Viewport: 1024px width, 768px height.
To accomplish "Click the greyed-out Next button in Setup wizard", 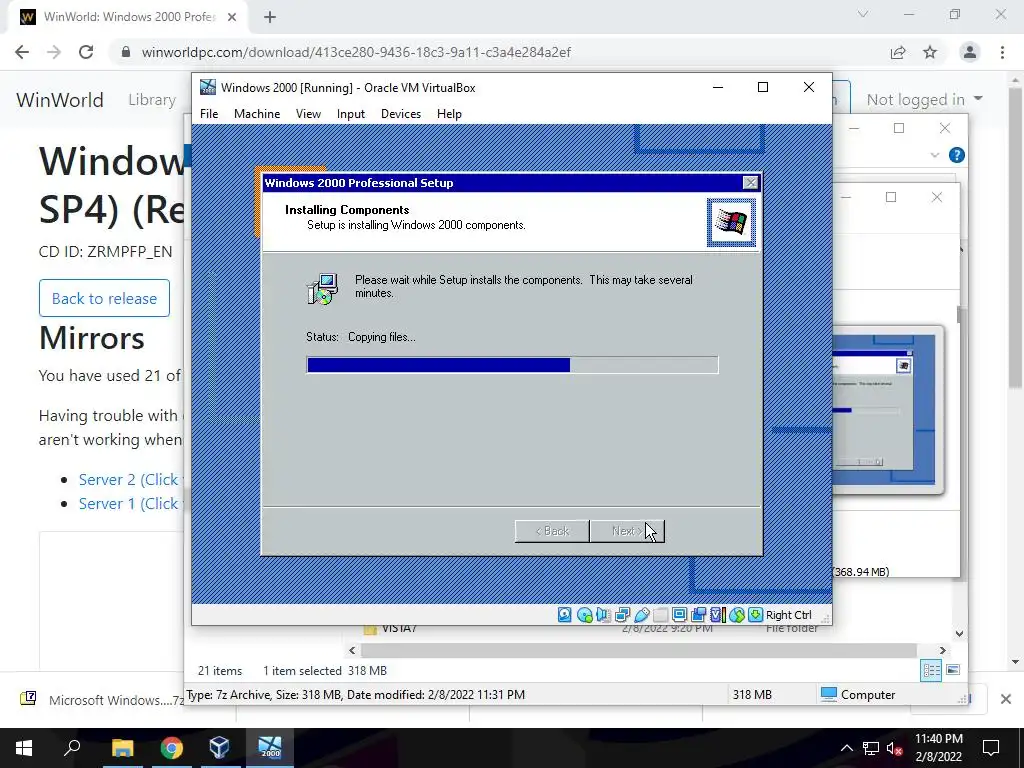I will [627, 531].
